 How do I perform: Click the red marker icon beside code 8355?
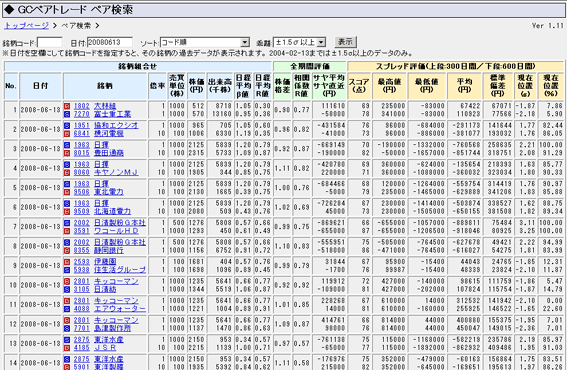(67, 250)
